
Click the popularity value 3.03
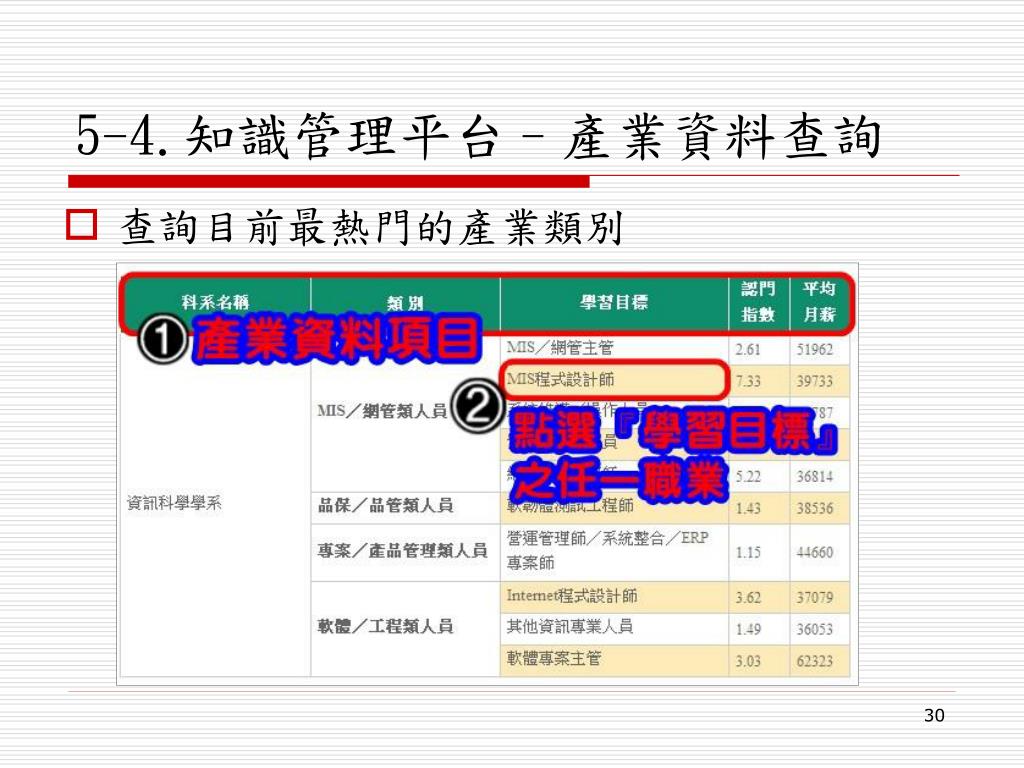point(748,661)
